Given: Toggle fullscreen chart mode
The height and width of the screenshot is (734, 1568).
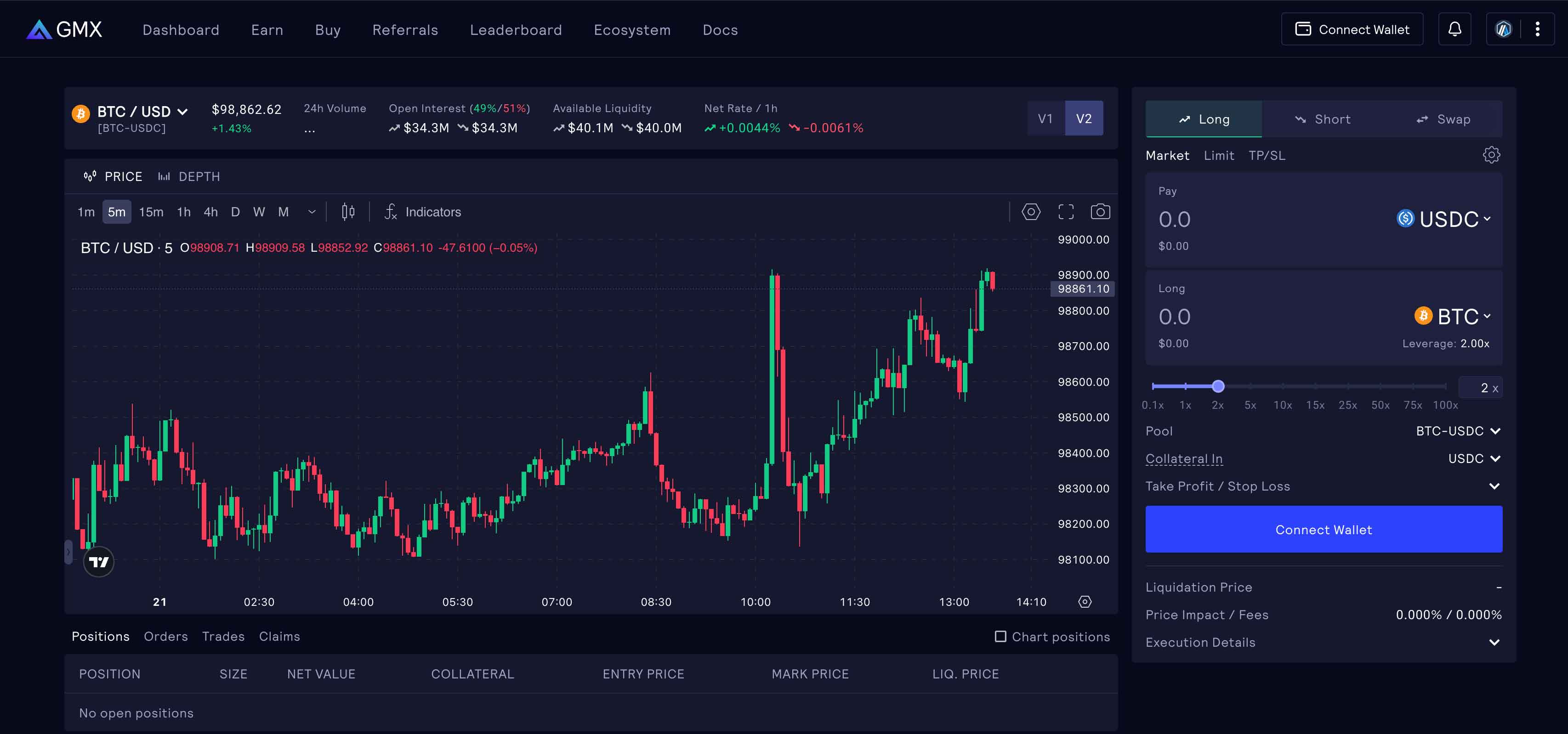Looking at the screenshot, I should coord(1065,211).
